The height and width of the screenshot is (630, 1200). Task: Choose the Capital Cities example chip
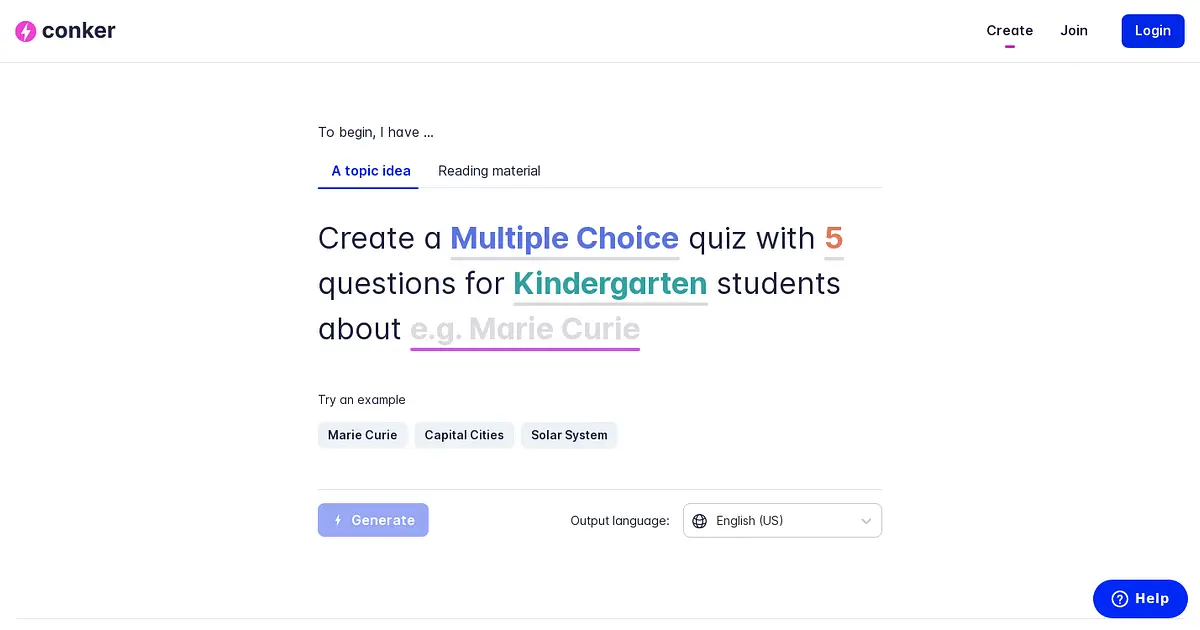464,435
